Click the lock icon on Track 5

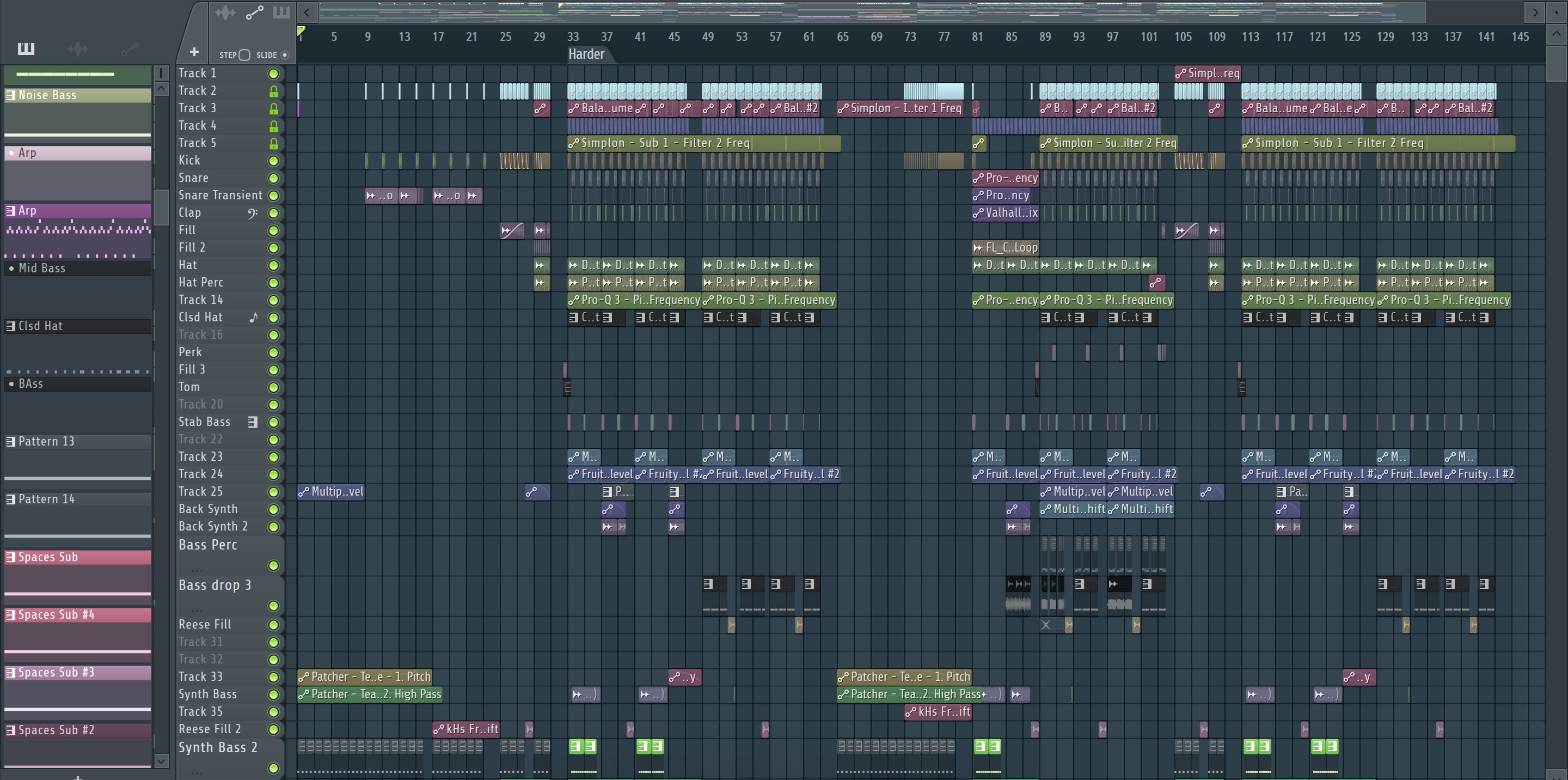(273, 144)
